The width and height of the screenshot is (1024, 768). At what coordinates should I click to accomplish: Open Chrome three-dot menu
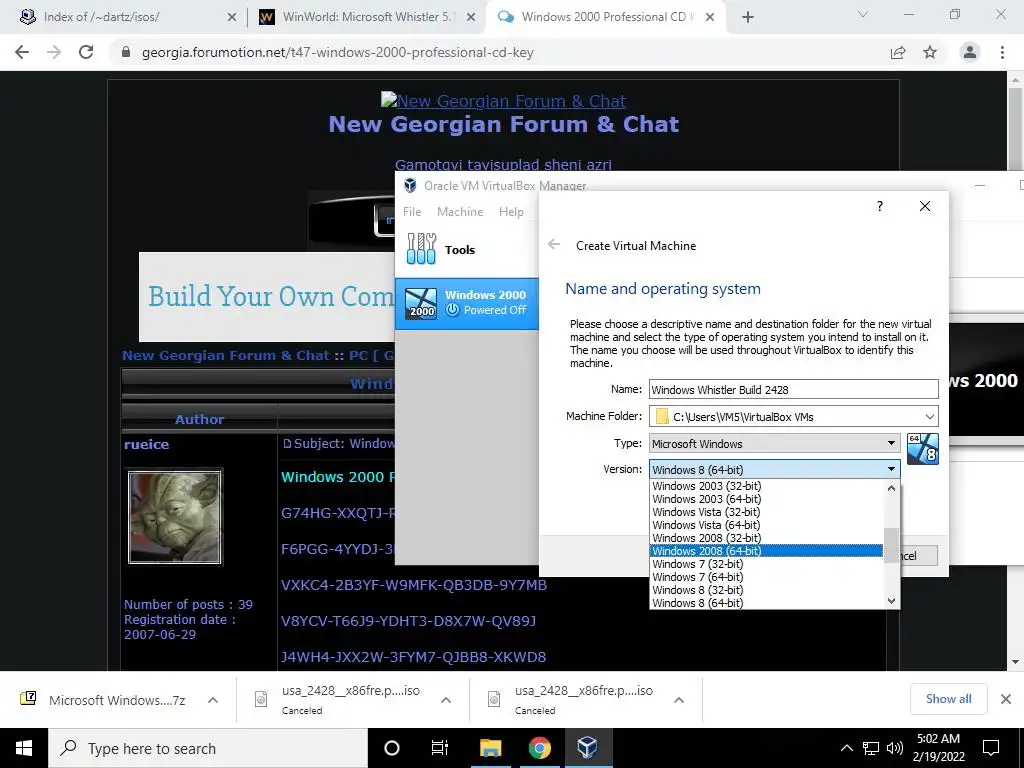coord(1002,52)
